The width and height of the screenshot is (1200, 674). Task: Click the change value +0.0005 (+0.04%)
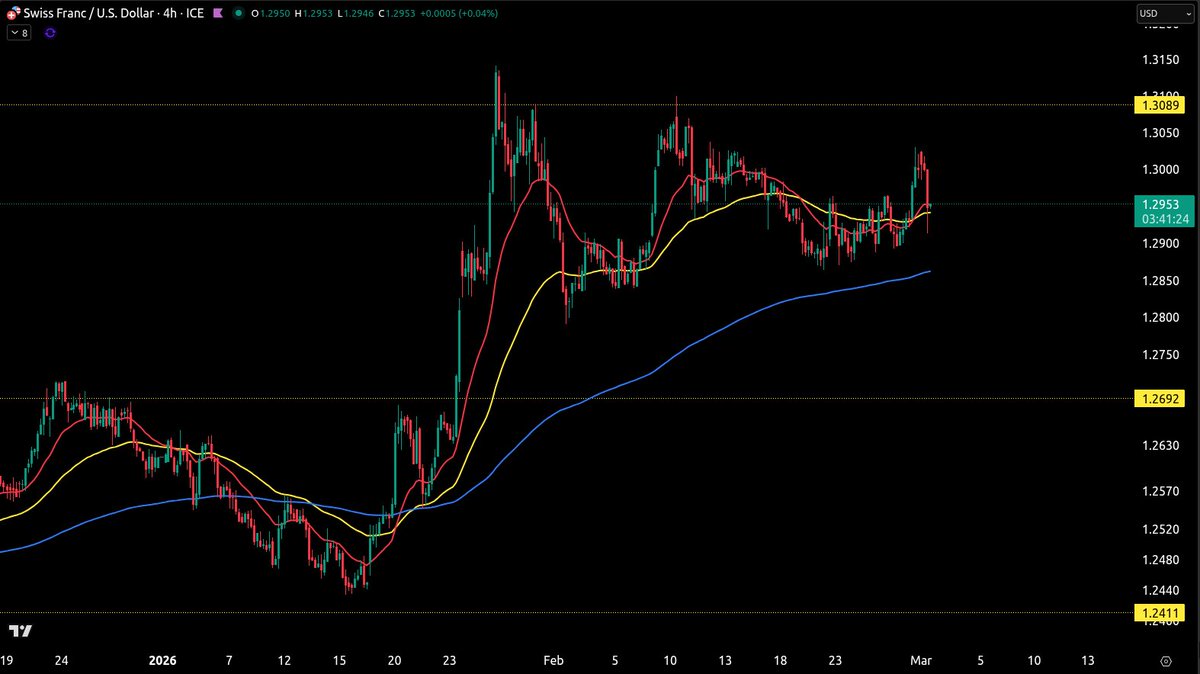coord(459,13)
